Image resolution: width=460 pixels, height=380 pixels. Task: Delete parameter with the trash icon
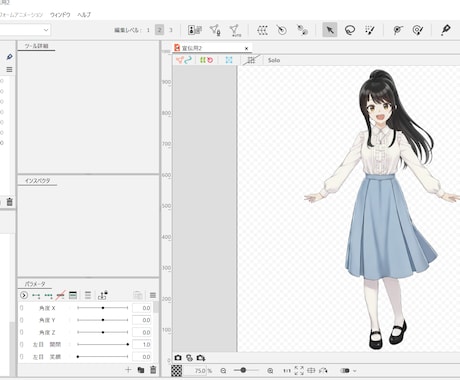point(153,370)
